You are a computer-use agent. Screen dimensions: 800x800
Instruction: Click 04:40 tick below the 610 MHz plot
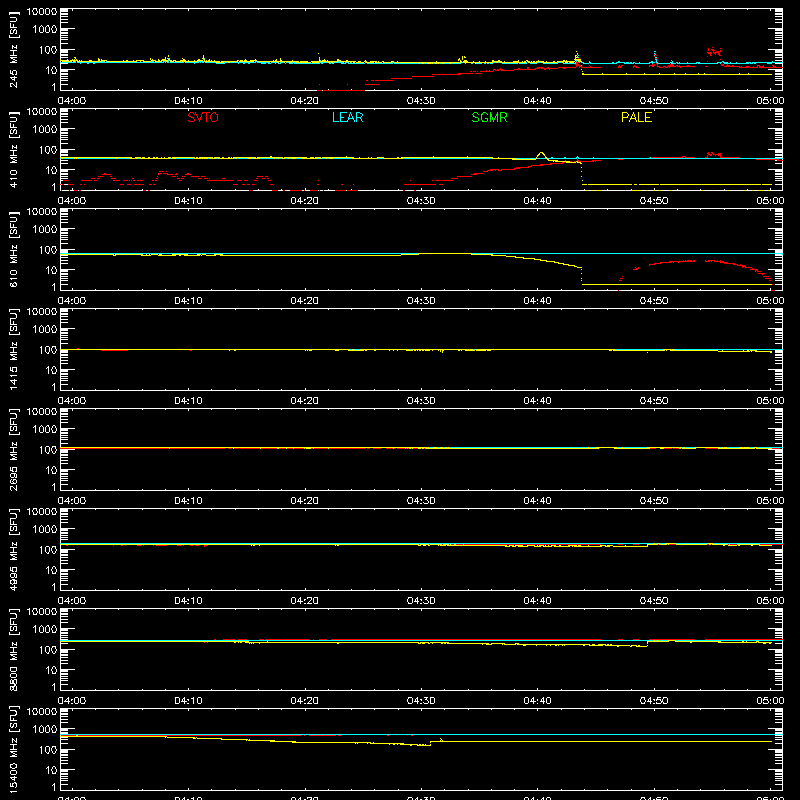coord(537,301)
